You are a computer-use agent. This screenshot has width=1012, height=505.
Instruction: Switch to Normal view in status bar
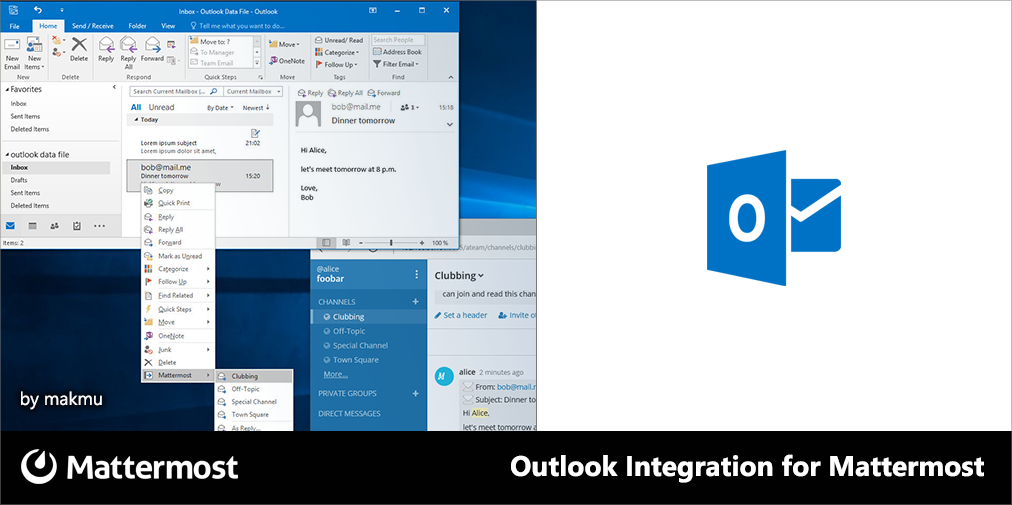point(326,243)
